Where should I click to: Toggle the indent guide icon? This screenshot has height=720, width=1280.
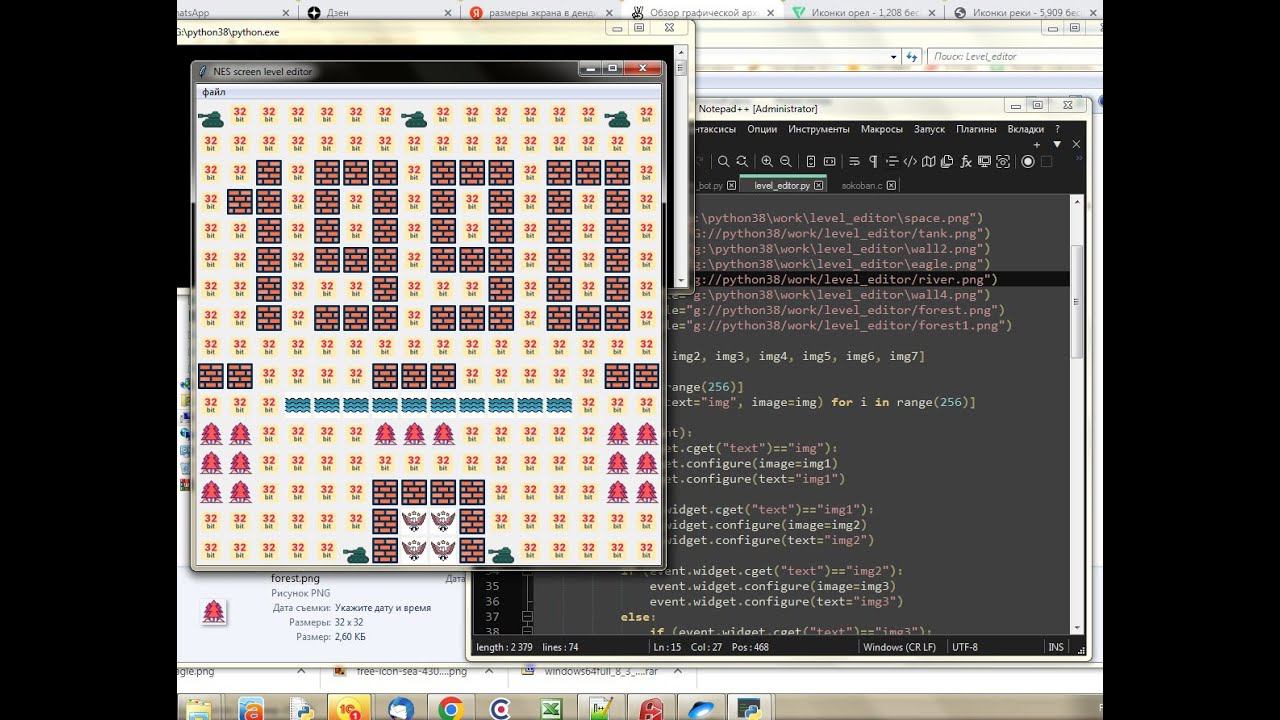pos(891,161)
